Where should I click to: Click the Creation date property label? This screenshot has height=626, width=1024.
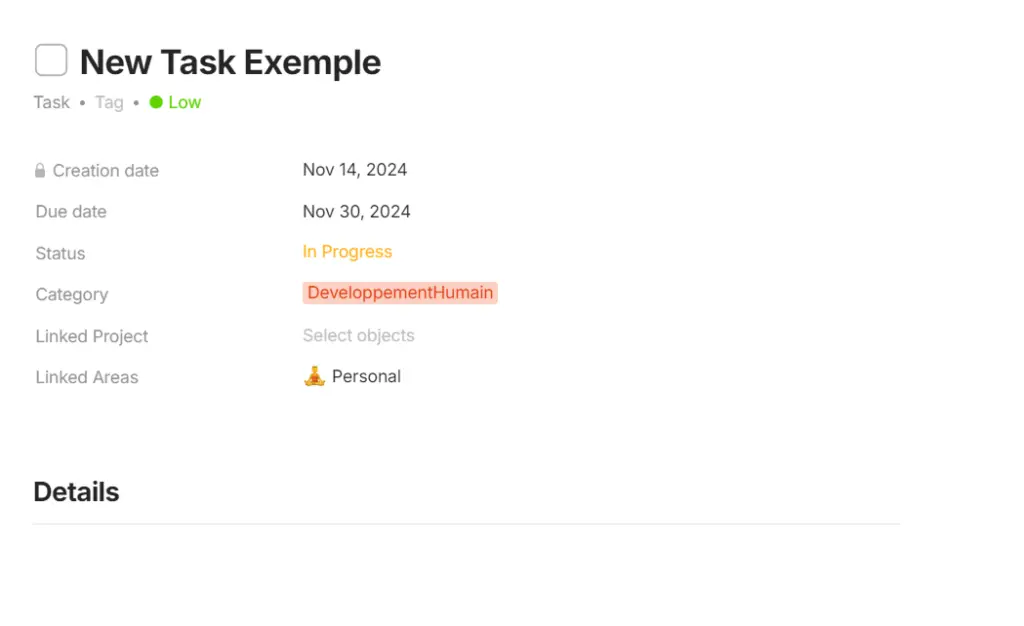point(105,171)
